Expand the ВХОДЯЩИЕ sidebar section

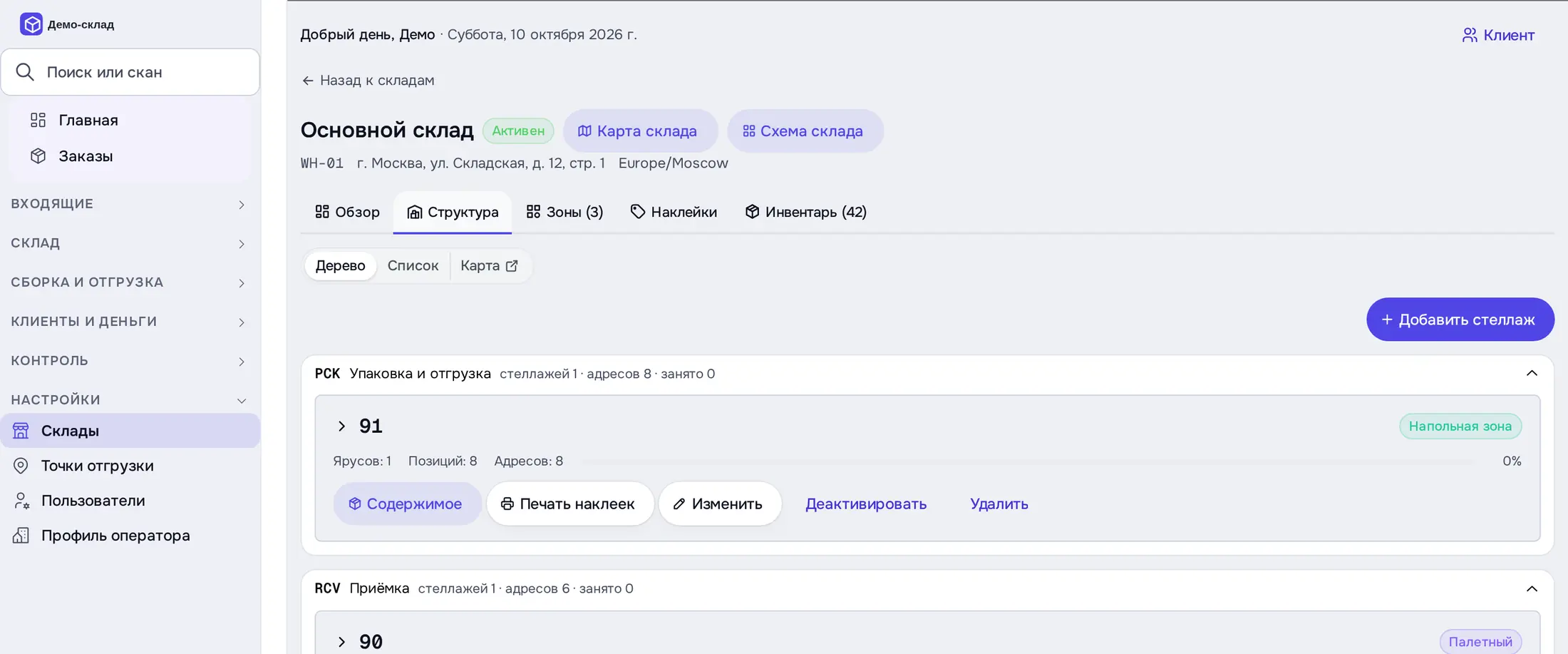click(130, 204)
